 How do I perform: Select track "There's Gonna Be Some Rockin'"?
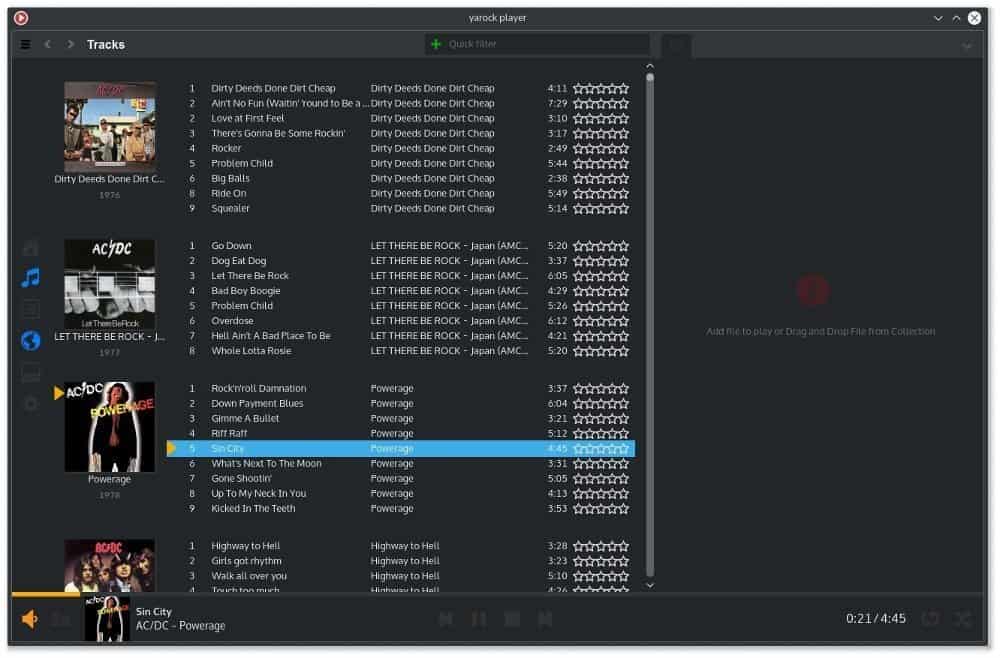278,133
